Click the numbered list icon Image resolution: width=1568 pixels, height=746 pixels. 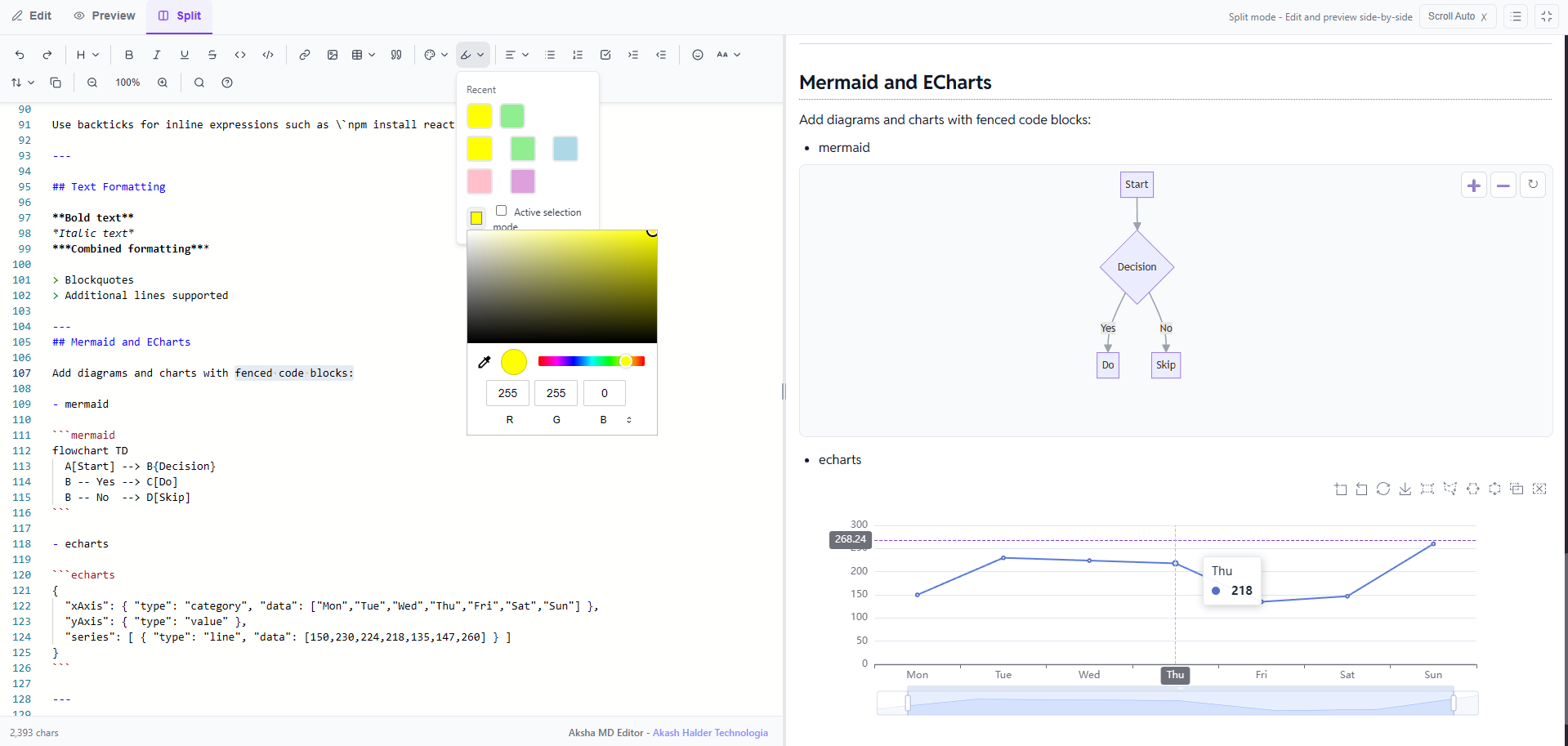[x=578, y=55]
